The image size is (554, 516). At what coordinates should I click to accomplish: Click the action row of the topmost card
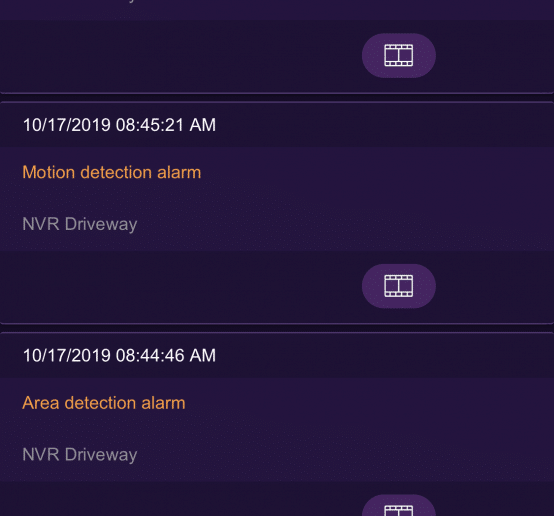pyautogui.click(x=277, y=56)
